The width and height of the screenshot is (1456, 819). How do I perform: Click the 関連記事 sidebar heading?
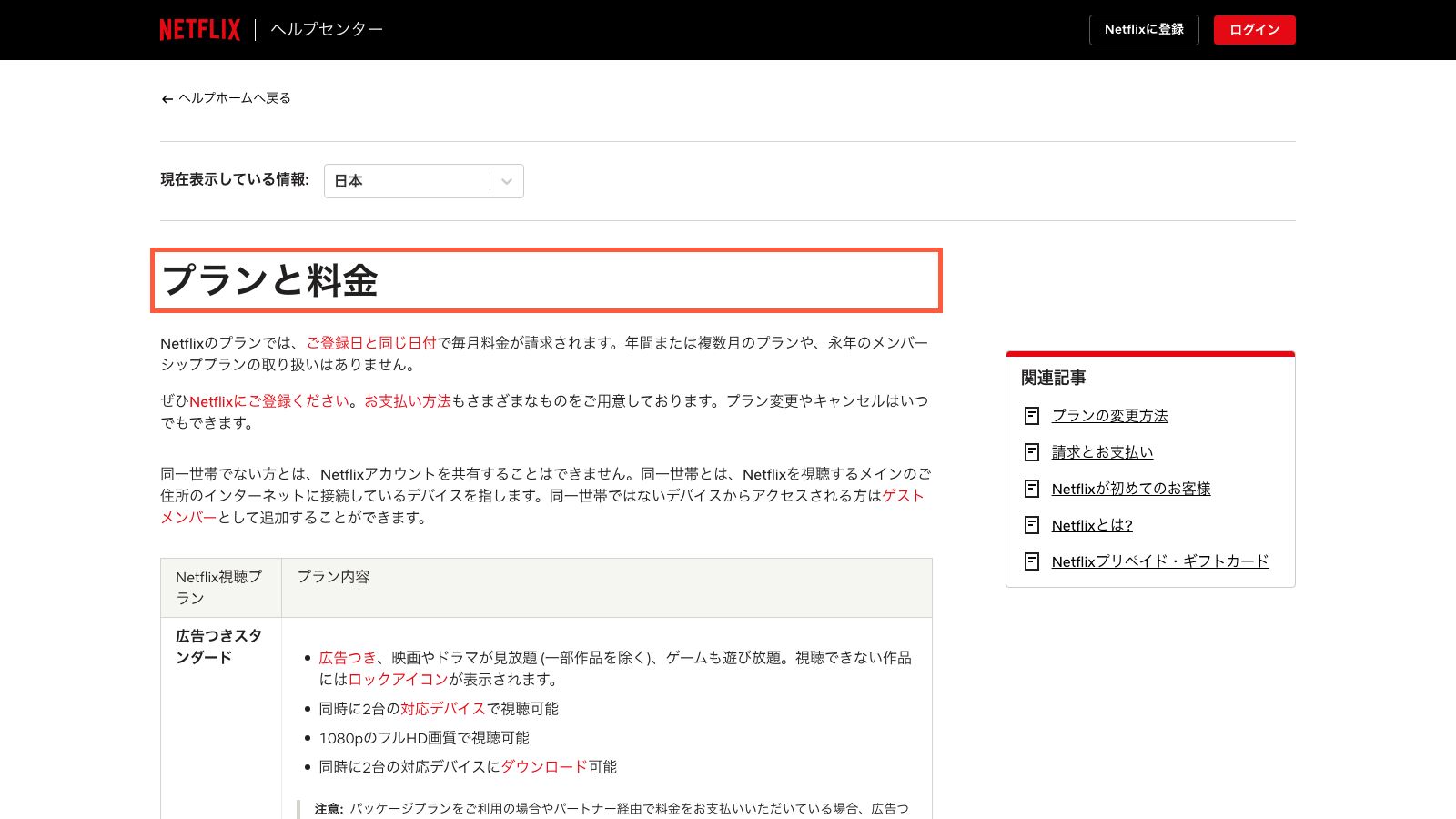click(1054, 378)
